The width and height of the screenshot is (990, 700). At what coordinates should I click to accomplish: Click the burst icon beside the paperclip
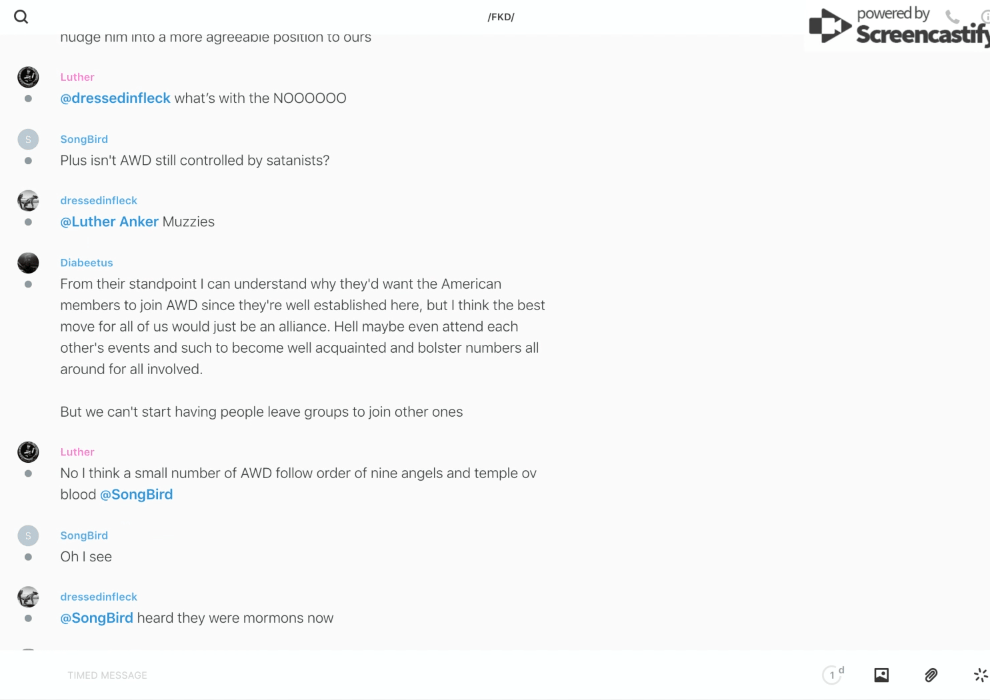980,675
